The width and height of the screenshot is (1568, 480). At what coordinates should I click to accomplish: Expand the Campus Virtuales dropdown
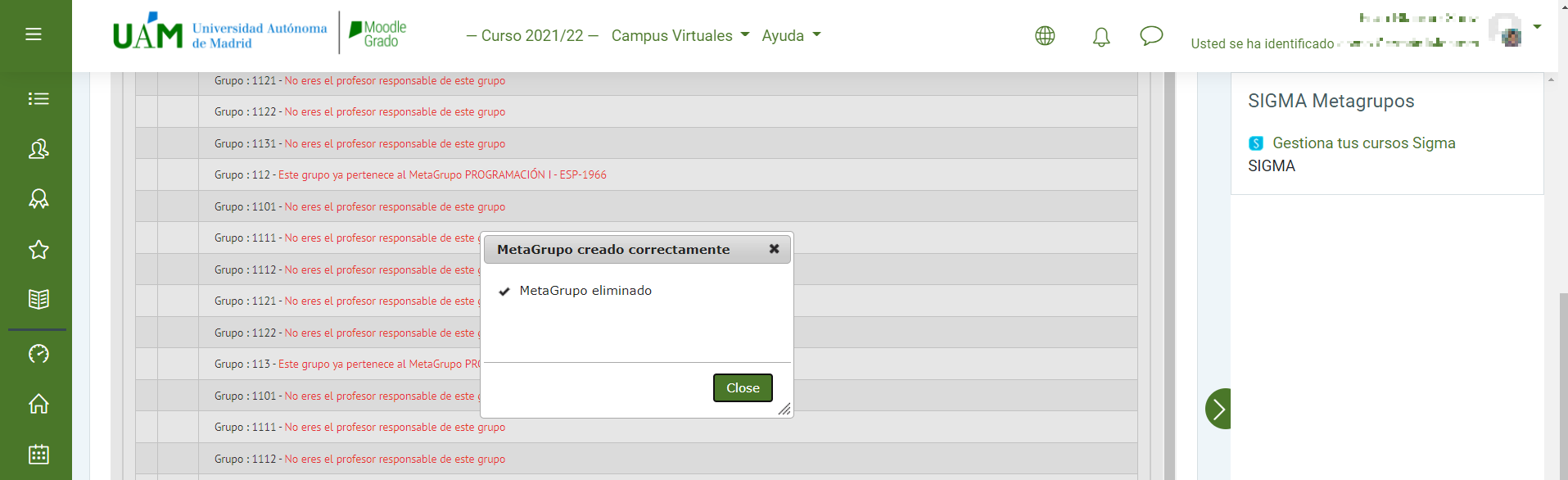point(680,36)
